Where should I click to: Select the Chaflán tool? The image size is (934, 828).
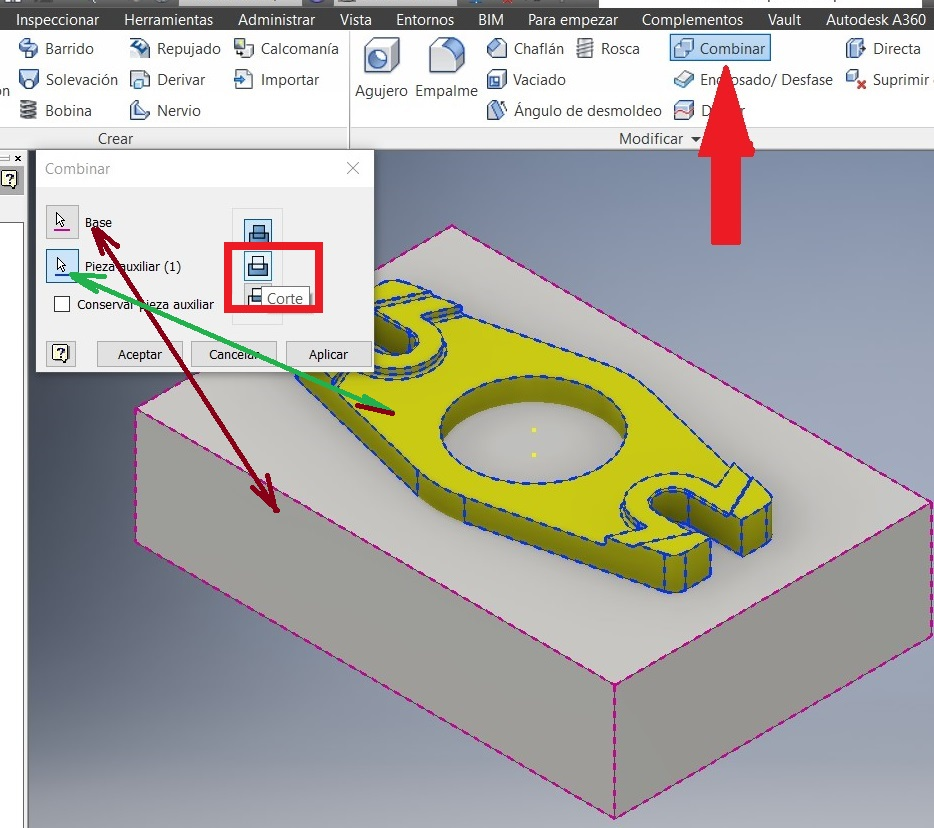coord(525,48)
